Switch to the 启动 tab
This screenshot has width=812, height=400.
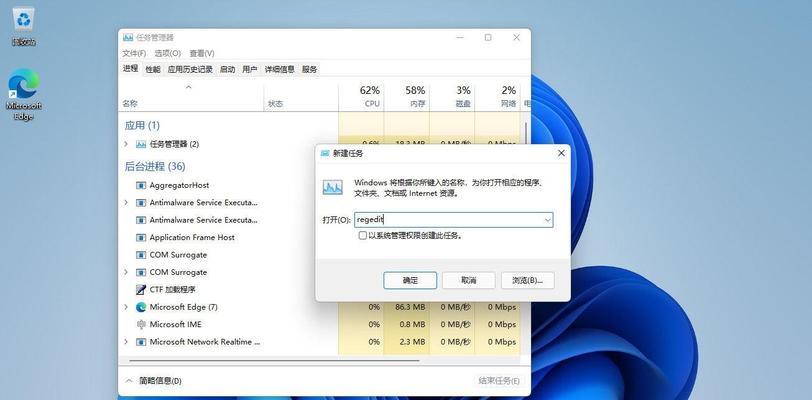pos(227,69)
